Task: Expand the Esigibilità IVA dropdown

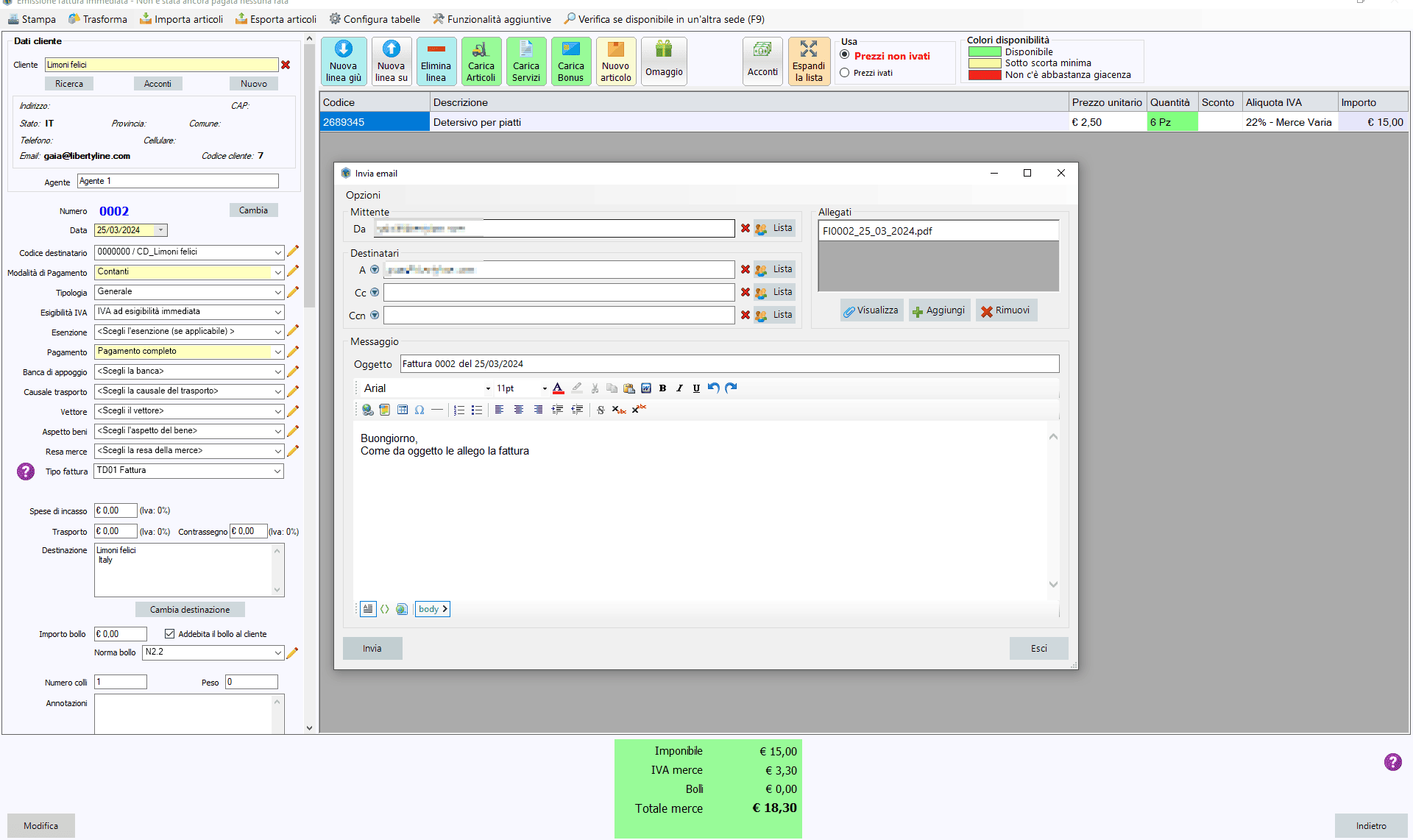Action: [277, 312]
